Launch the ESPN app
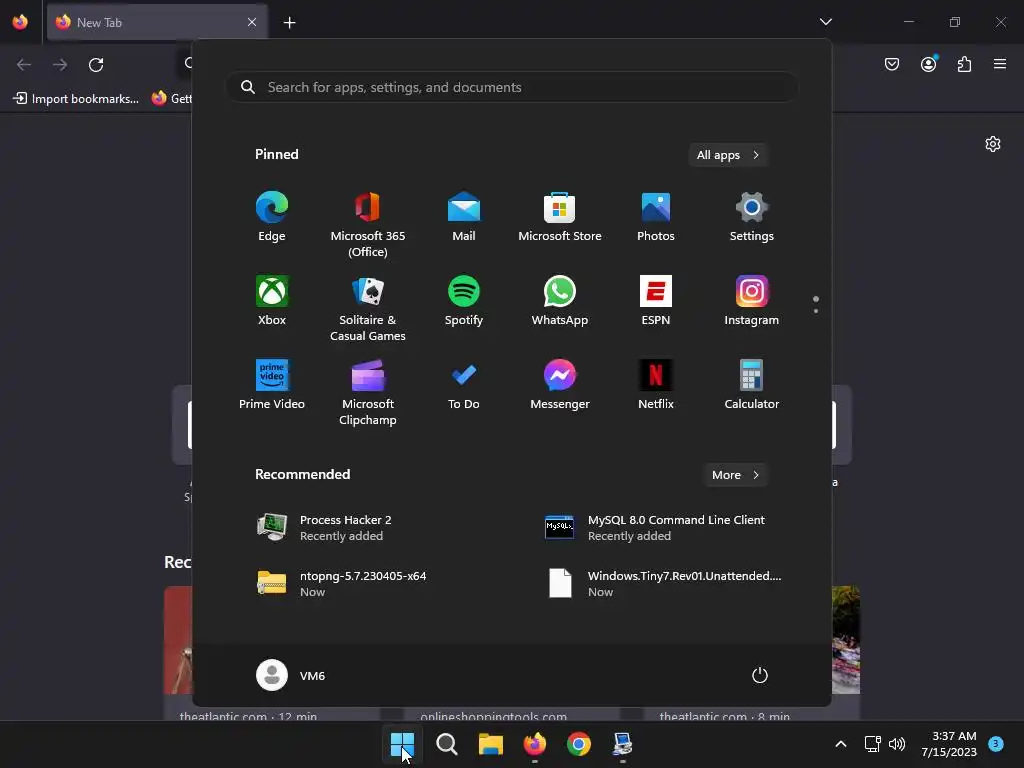Viewport: 1024px width, 768px height. (x=656, y=301)
